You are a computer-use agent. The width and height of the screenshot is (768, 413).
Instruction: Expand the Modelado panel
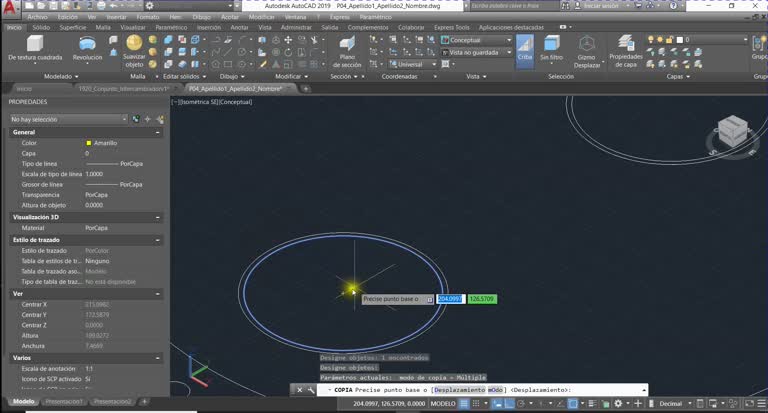coord(61,76)
